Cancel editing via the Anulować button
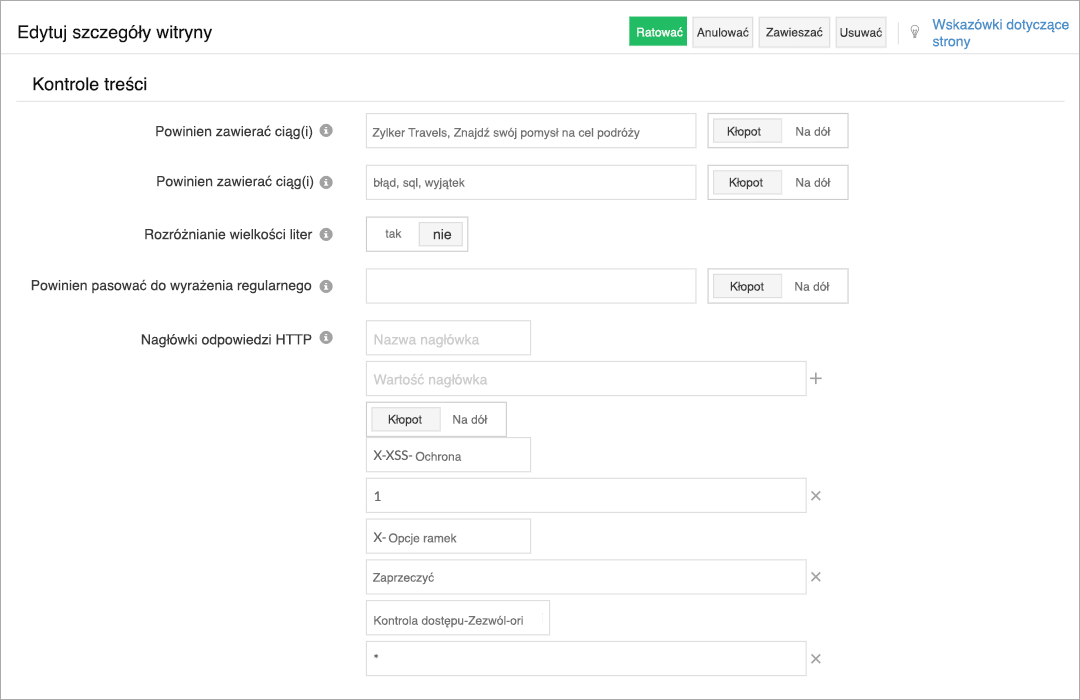This screenshot has height=700, width=1080. (722, 31)
